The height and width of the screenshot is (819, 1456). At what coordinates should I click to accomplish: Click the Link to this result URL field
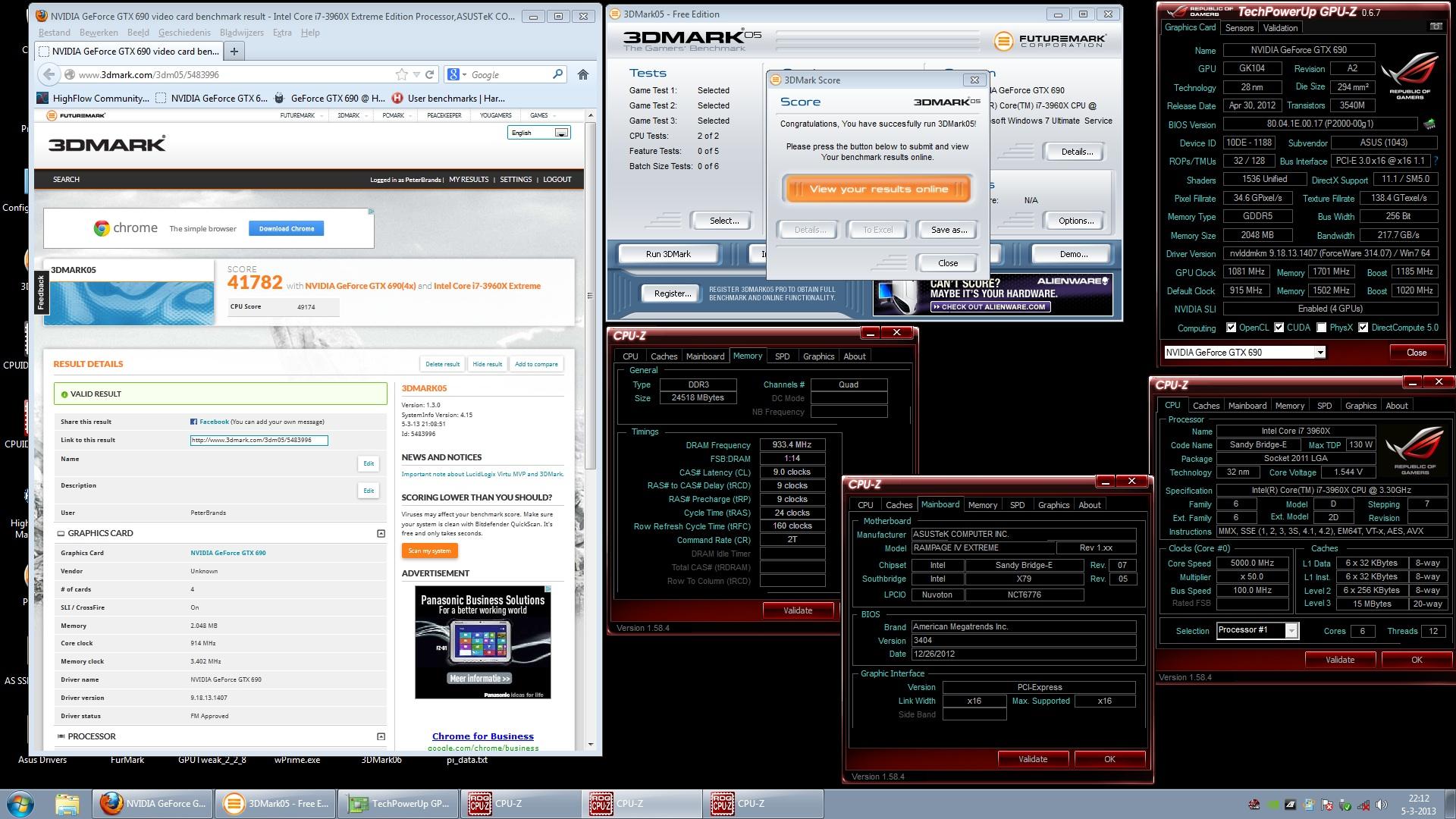click(259, 440)
